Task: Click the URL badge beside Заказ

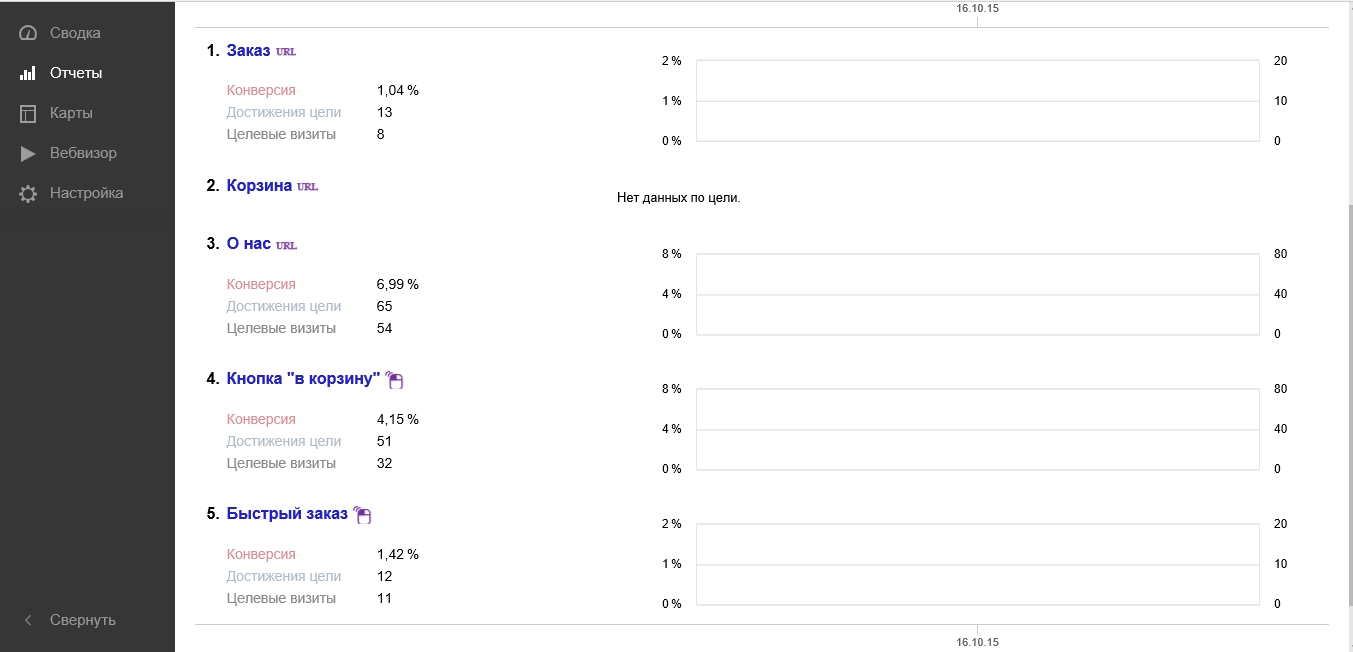Action: point(286,52)
